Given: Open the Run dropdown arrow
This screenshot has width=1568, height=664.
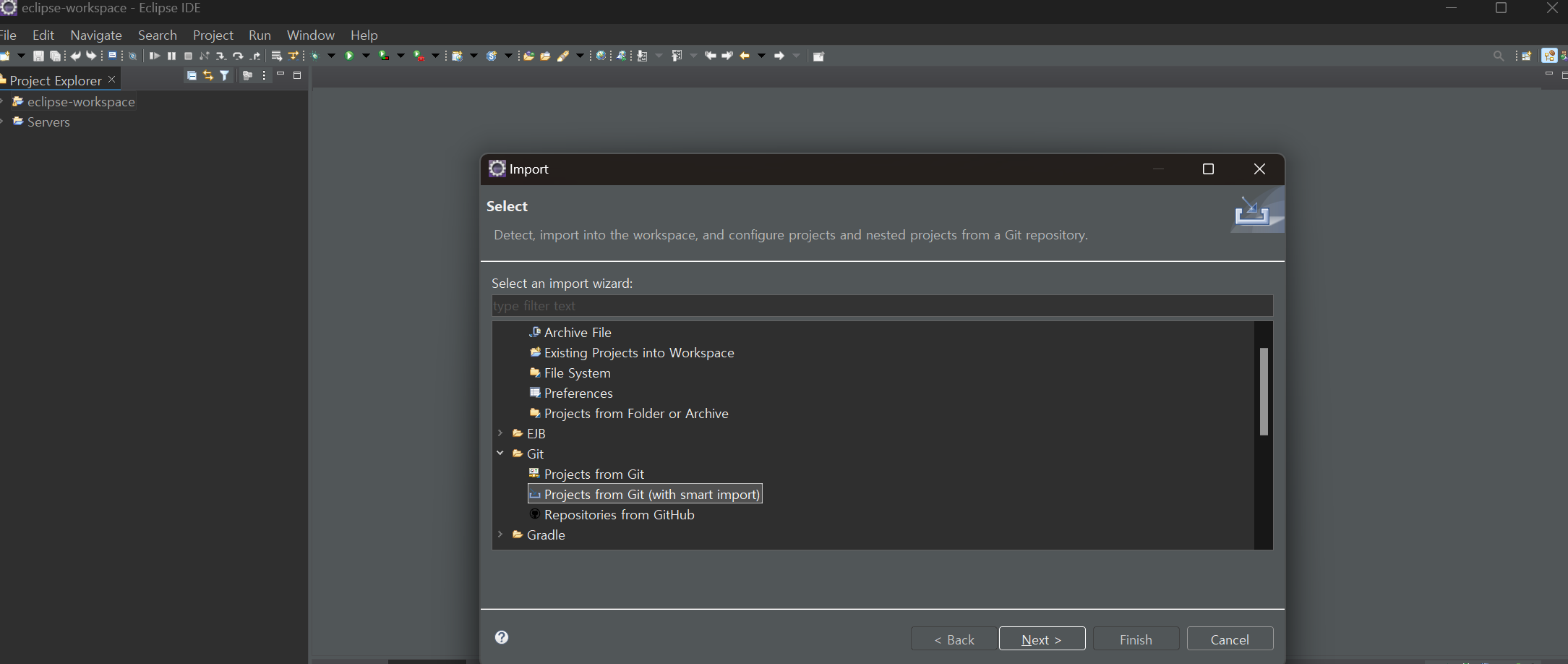Looking at the screenshot, I should click(x=366, y=56).
